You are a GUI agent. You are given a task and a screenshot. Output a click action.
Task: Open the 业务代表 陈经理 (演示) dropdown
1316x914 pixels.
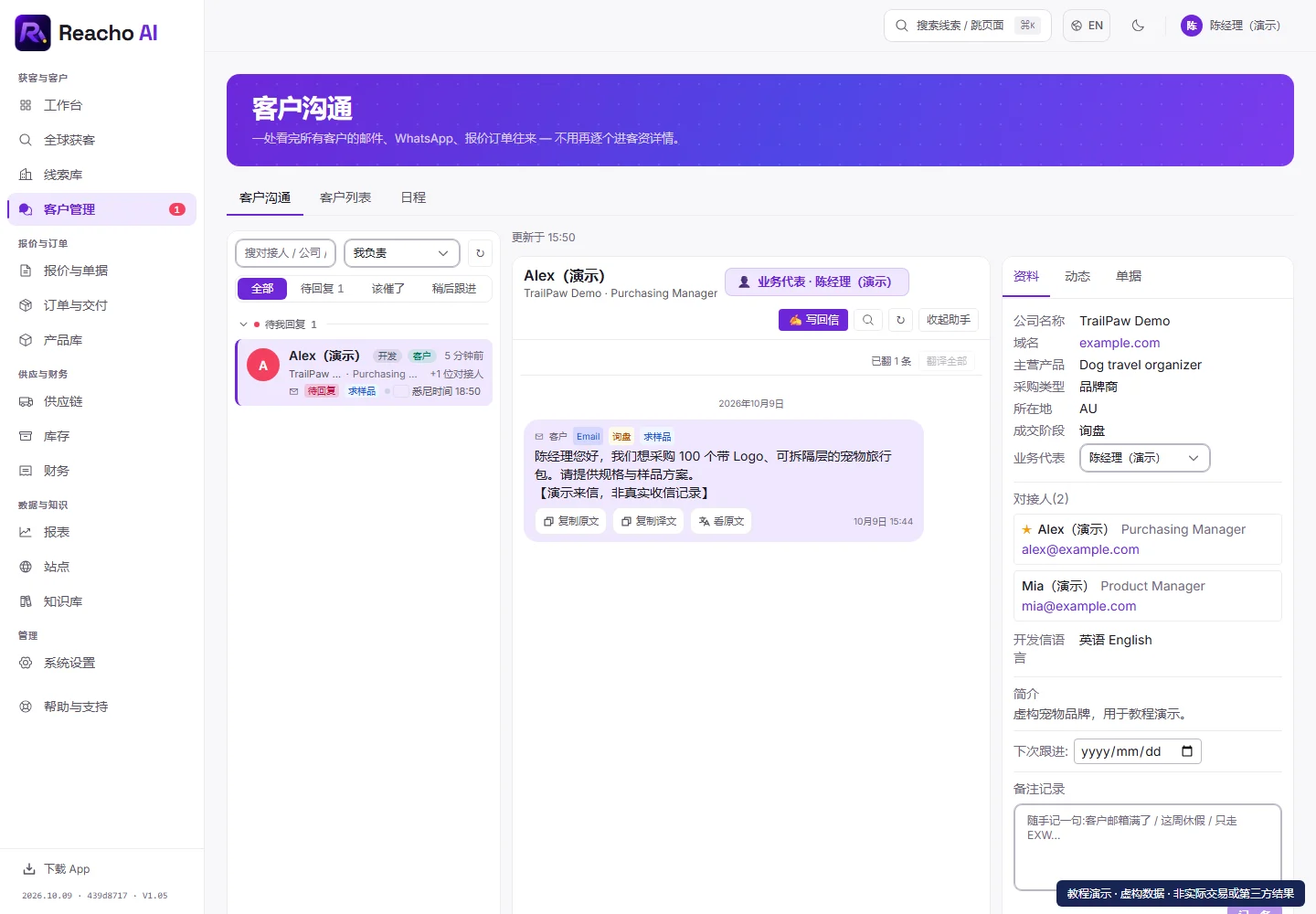pos(1145,458)
